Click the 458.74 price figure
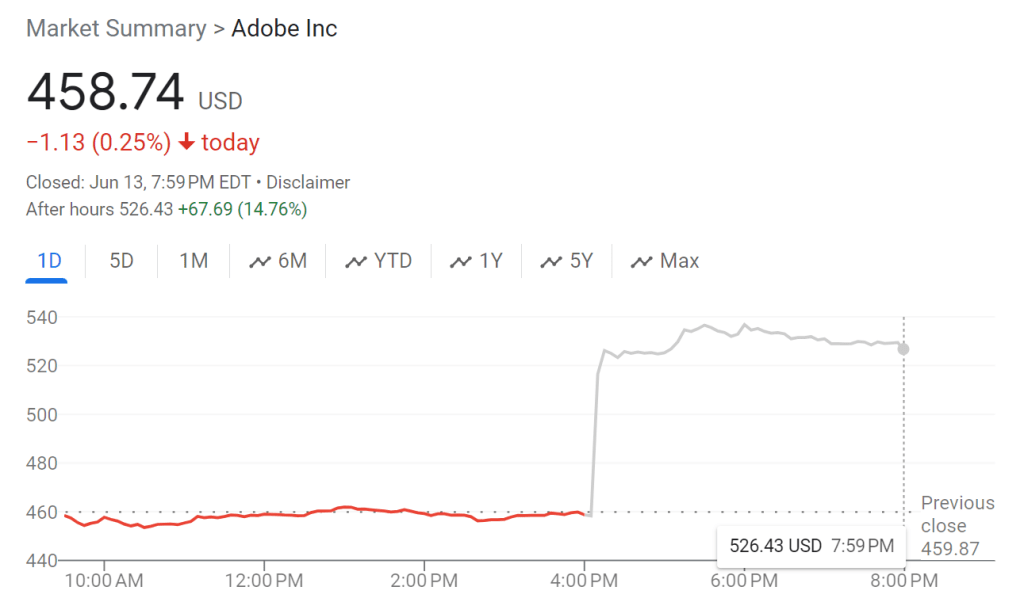1024x602 pixels. [105, 93]
